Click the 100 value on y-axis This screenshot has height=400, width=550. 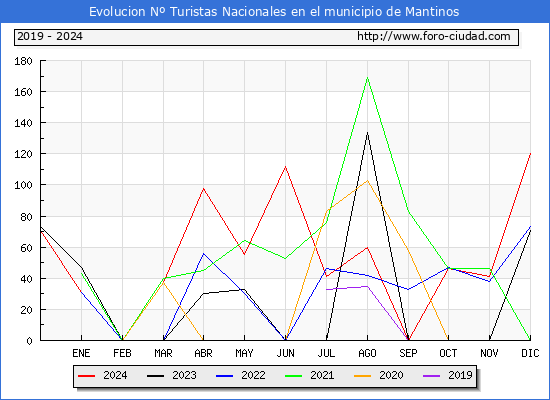[x=23, y=185]
